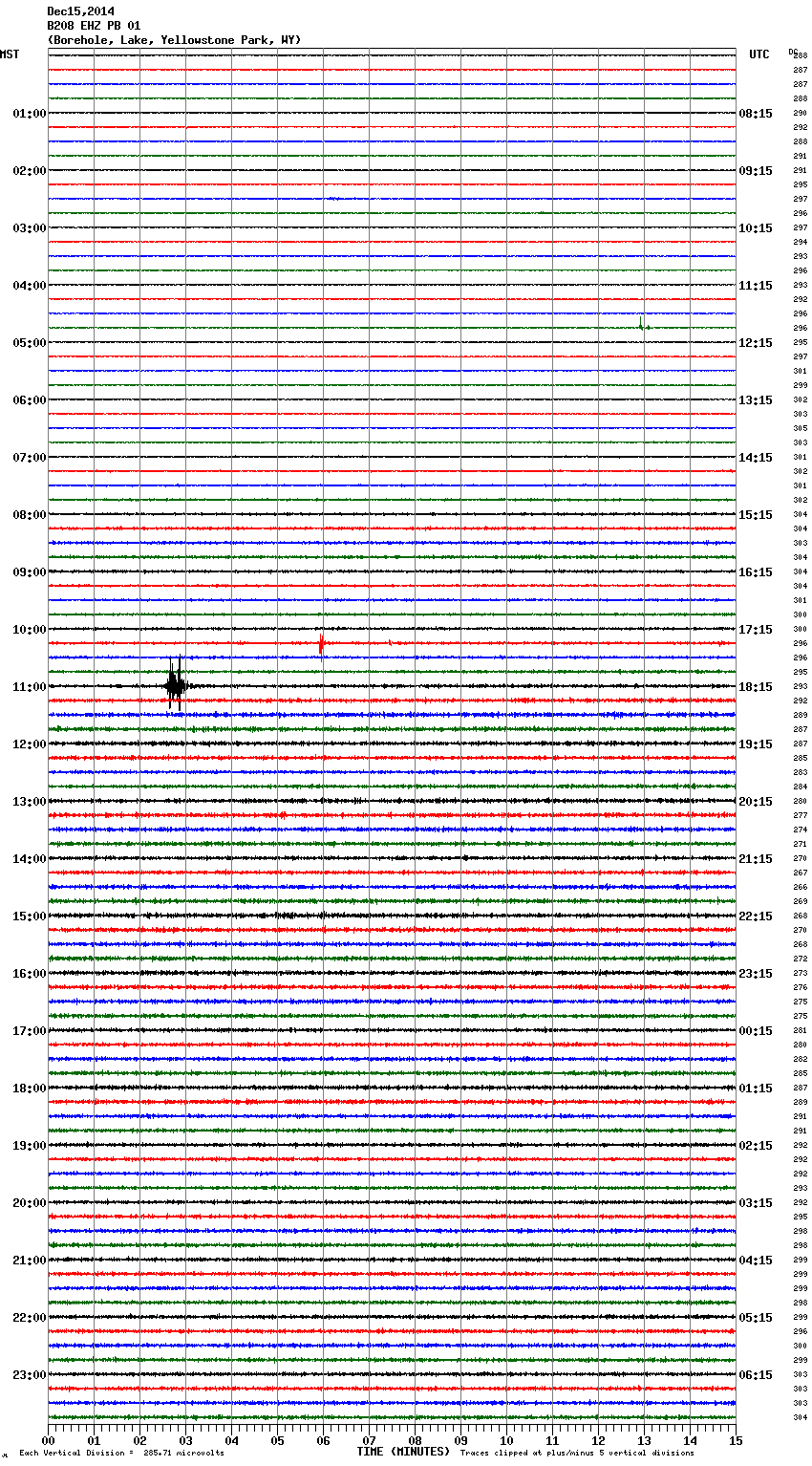Click the traces clipped at plus/minus note

(x=578, y=1453)
